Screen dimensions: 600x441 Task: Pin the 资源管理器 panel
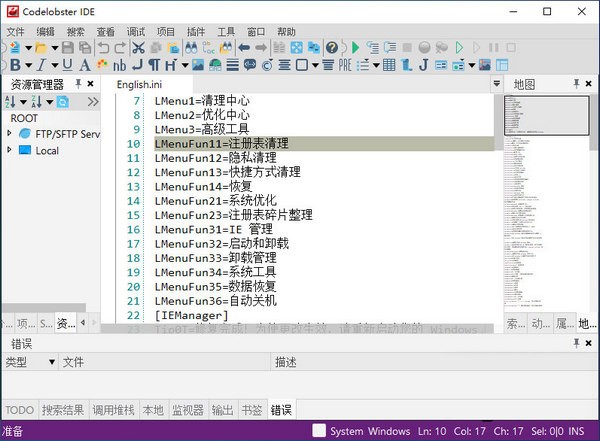pyautogui.click(x=76, y=84)
